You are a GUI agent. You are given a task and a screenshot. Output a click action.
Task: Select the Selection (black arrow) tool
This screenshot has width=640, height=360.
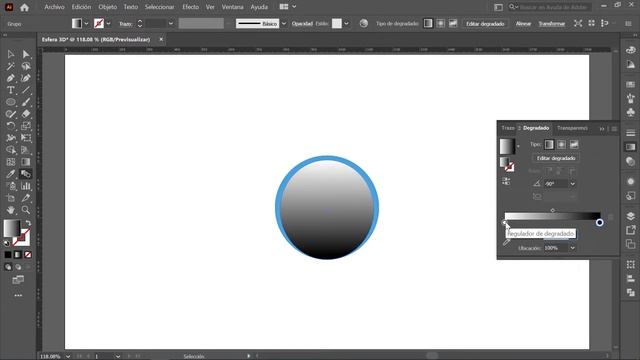click(11, 54)
